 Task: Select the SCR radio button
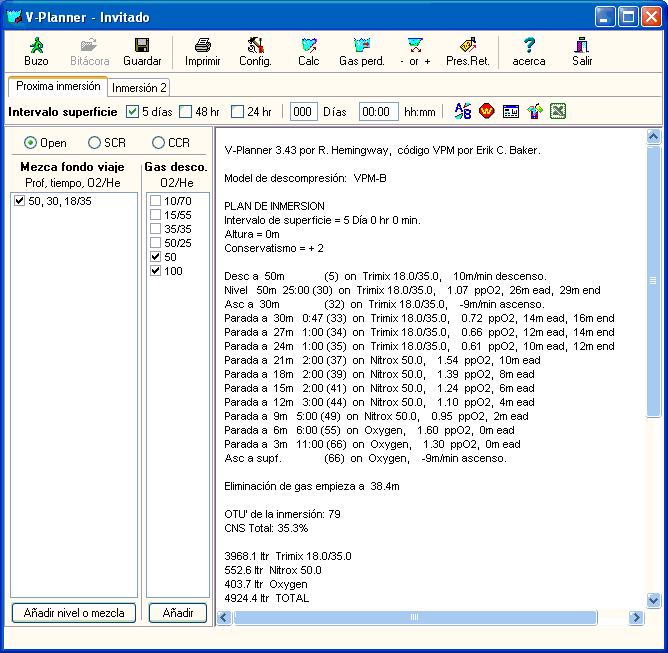pos(94,143)
